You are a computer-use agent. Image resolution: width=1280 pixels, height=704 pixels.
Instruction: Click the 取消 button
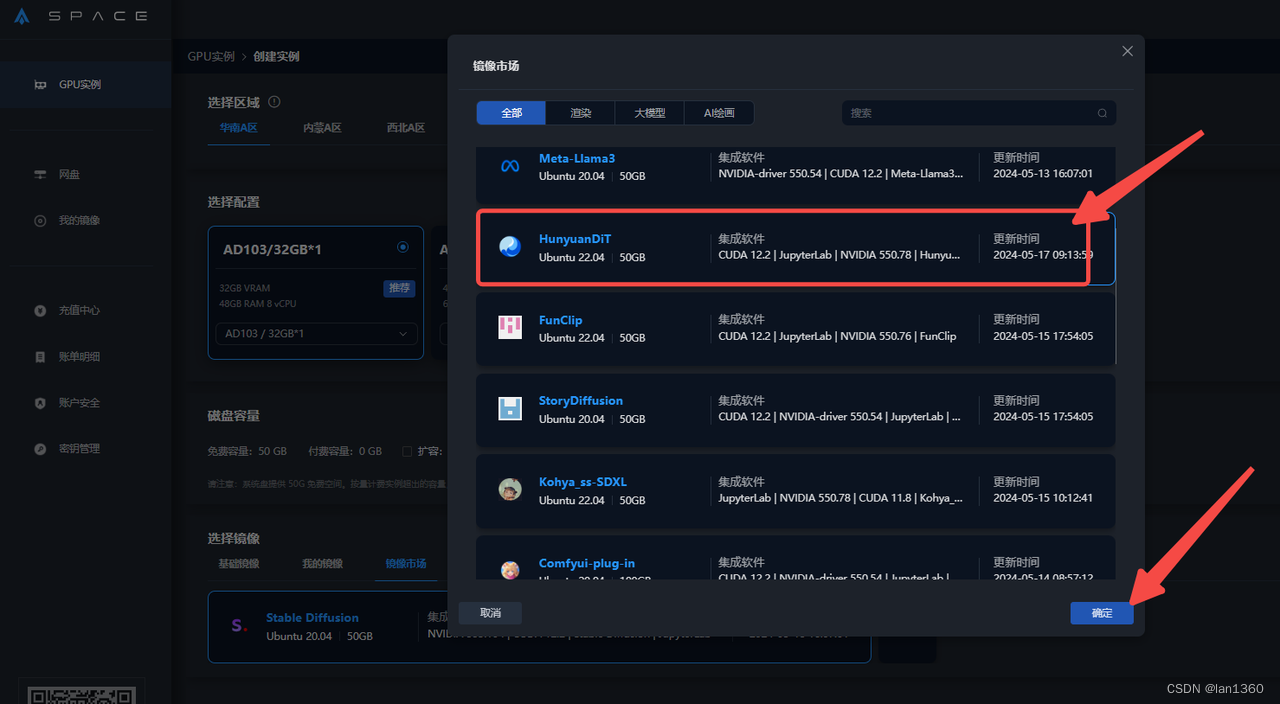(x=490, y=613)
